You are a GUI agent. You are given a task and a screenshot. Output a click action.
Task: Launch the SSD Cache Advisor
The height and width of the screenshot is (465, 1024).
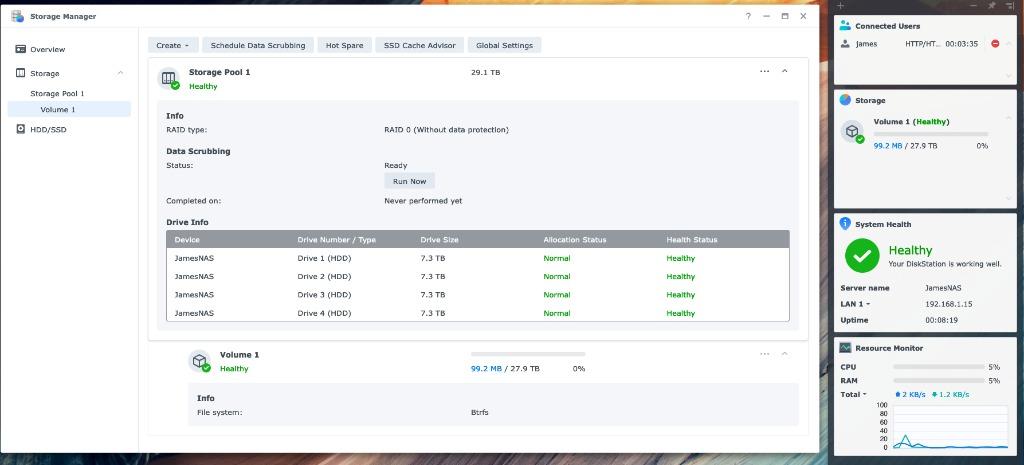[420, 45]
